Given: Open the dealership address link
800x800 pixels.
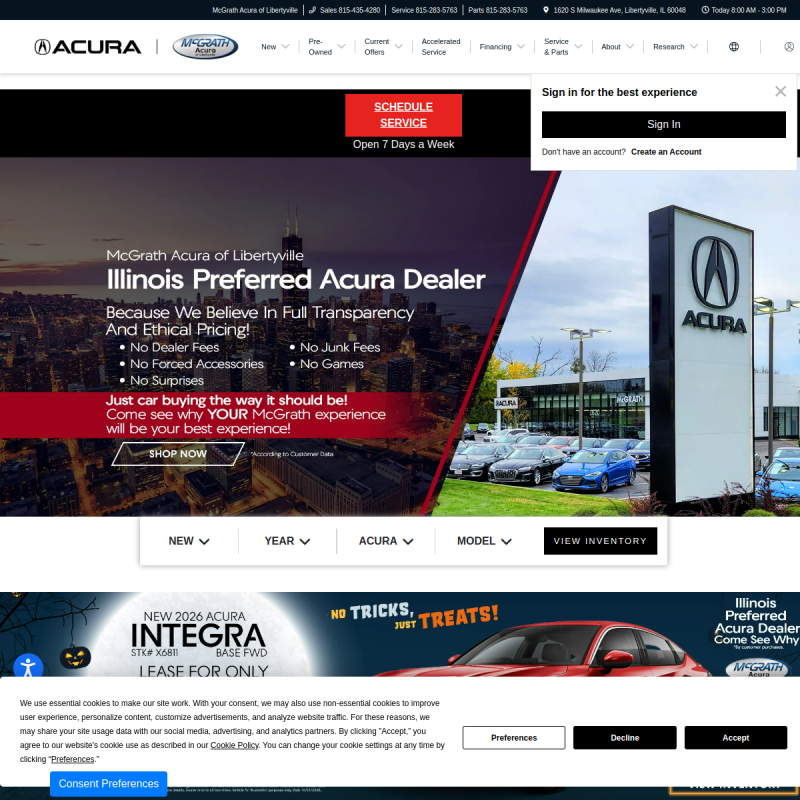Looking at the screenshot, I should pyautogui.click(x=619, y=10).
